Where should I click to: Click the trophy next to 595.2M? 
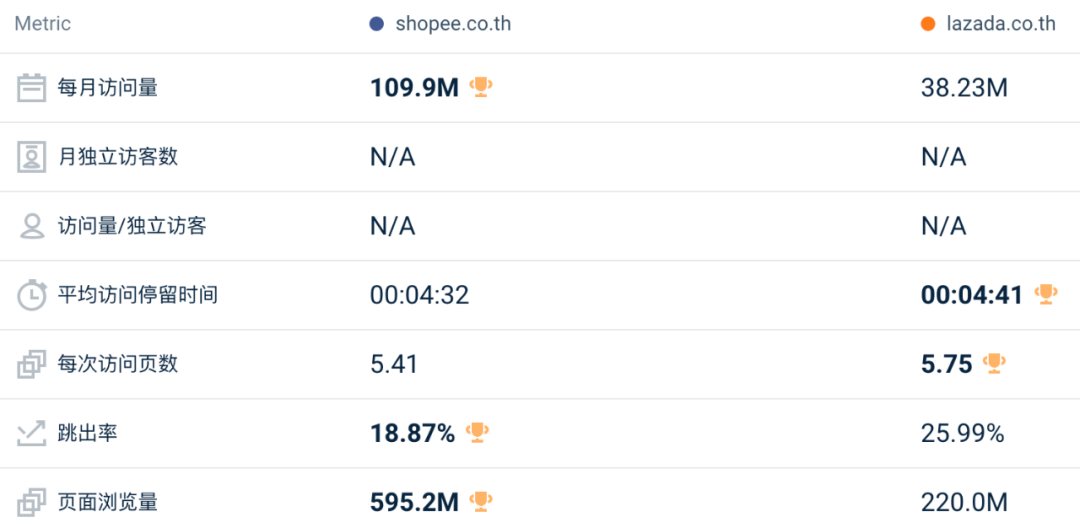pyautogui.click(x=481, y=502)
